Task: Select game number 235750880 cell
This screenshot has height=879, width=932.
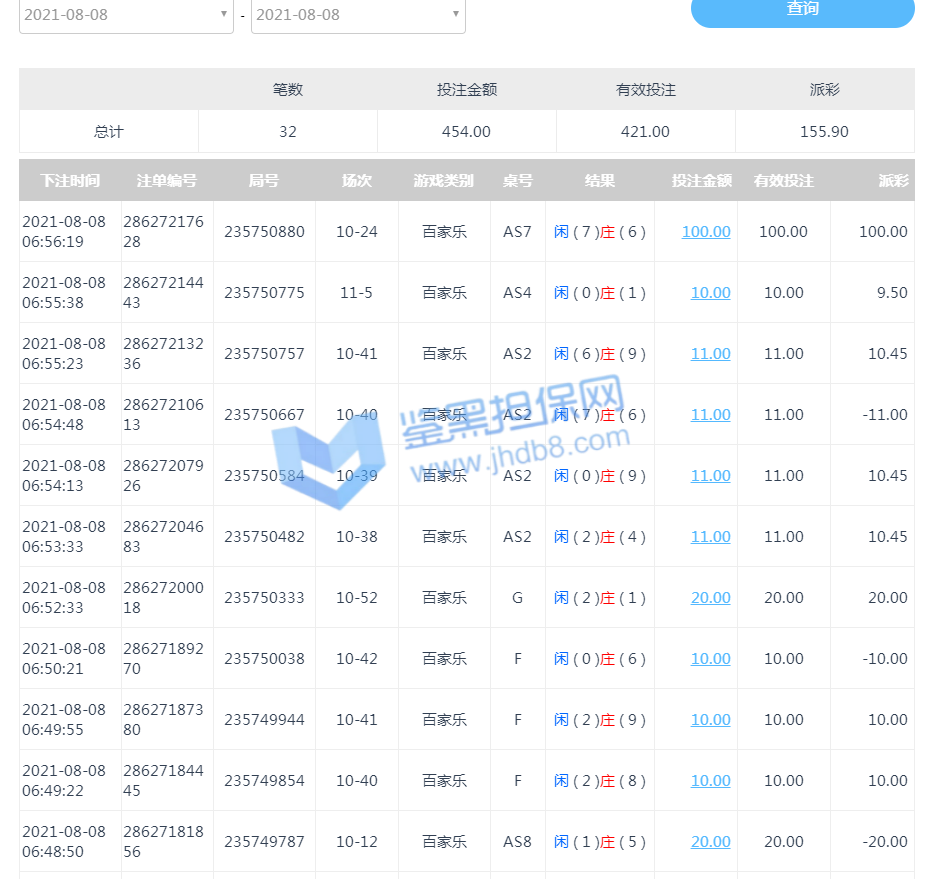Action: [264, 232]
